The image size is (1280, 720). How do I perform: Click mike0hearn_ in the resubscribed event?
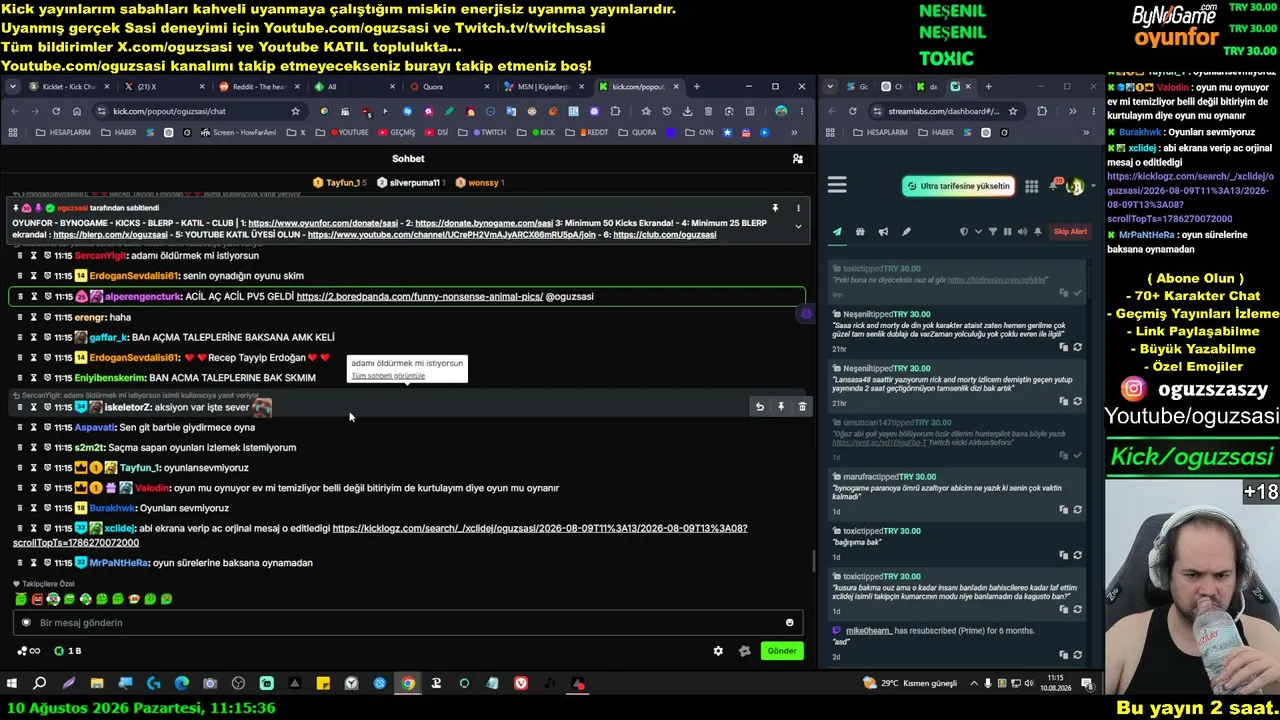(x=868, y=631)
